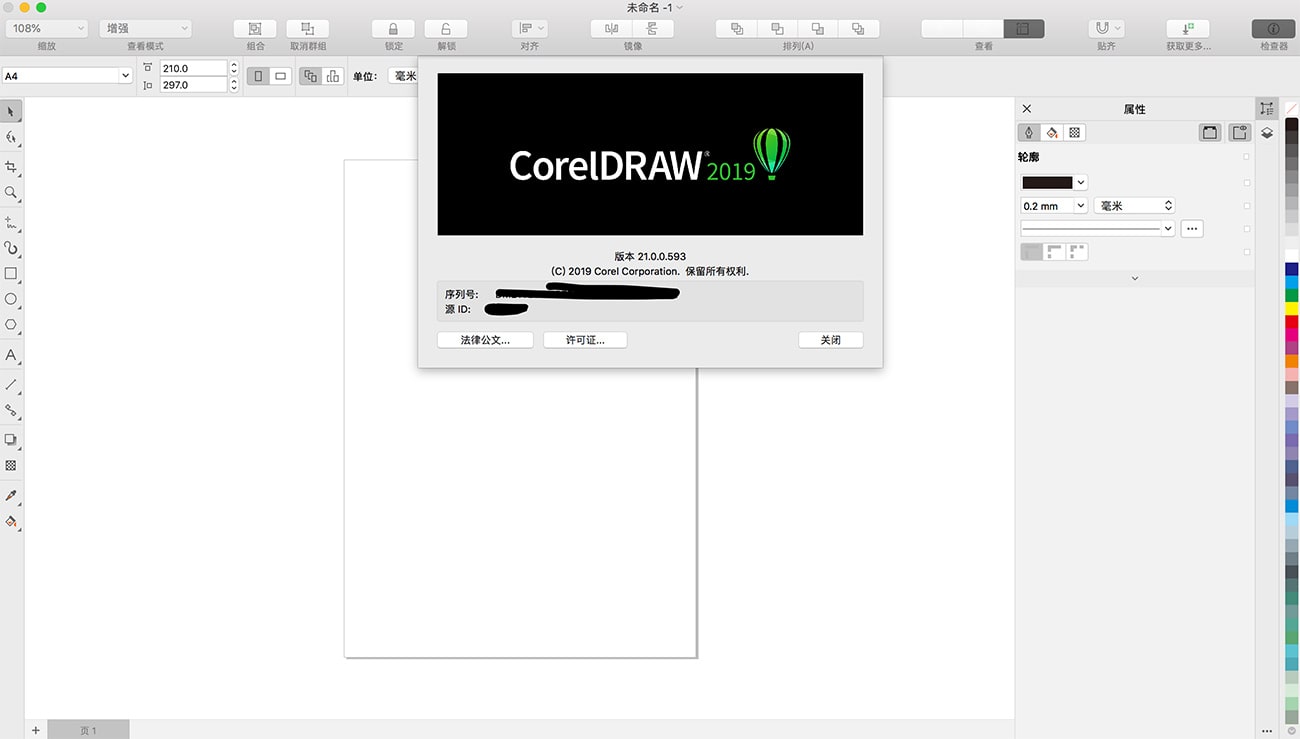Select the Transparency checkerboard tool
Screen dimensions: 1300x739
click(x=11, y=465)
